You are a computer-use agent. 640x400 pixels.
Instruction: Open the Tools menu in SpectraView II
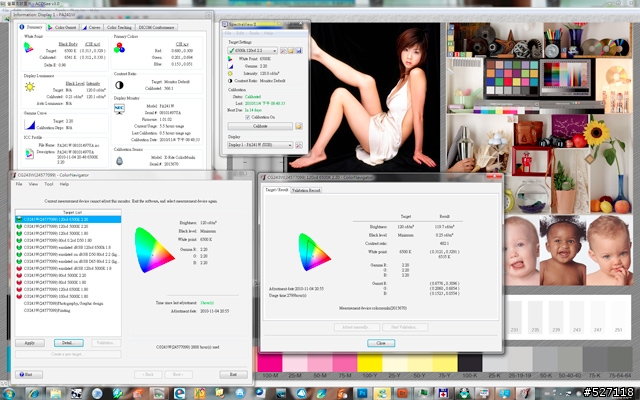pyautogui.click(x=254, y=33)
